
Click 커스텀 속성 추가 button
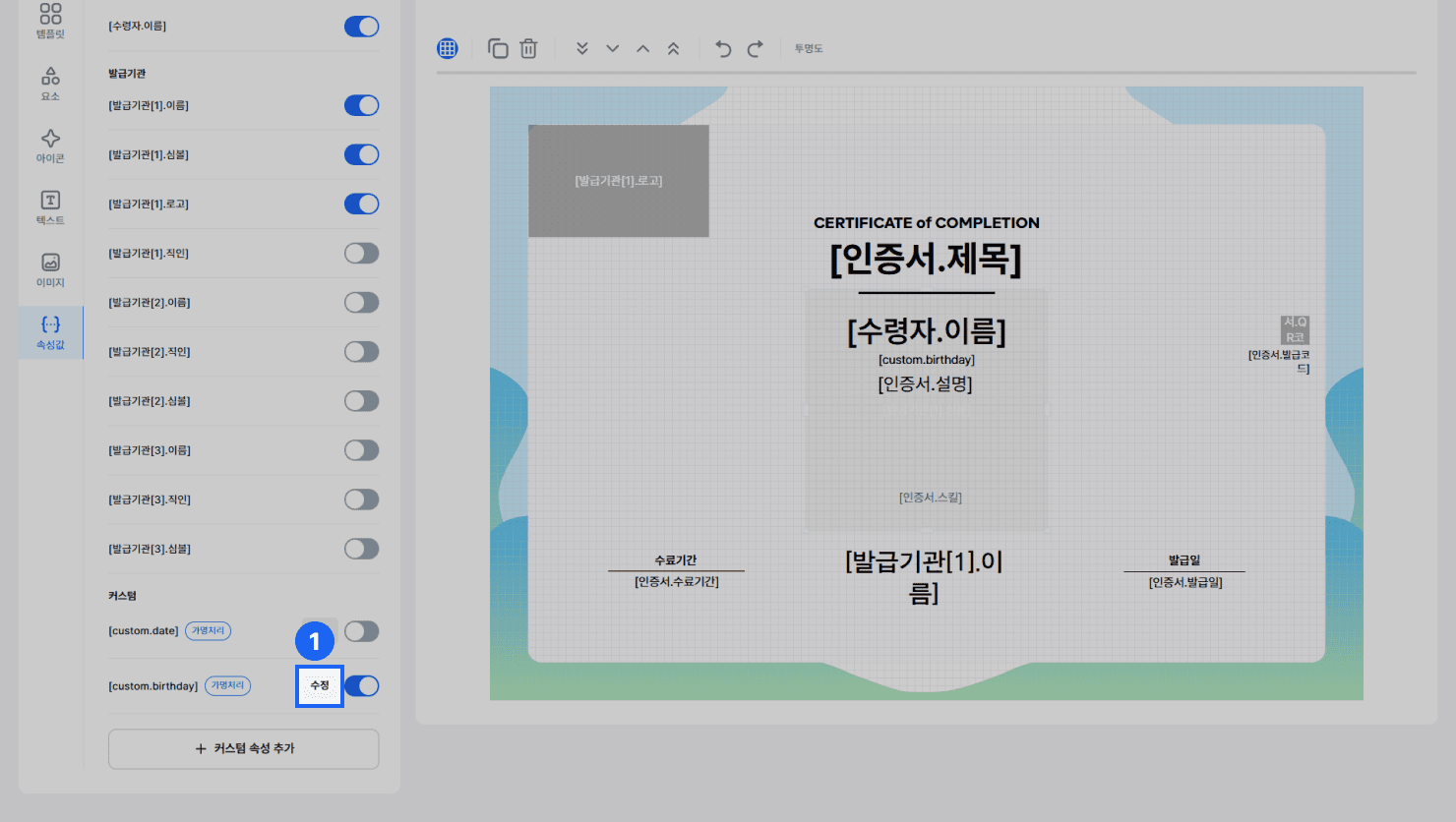point(244,748)
